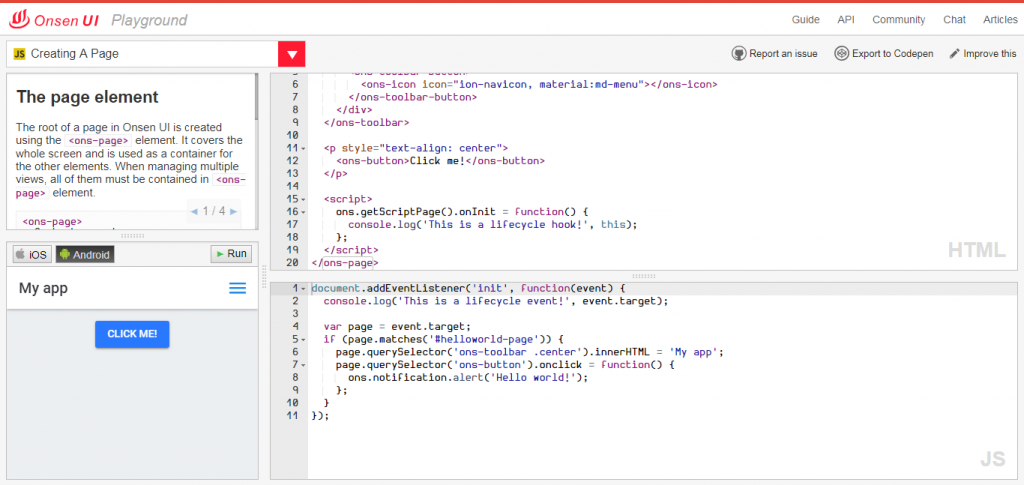Click JS line 2 console.log lifecycle event

496,301
